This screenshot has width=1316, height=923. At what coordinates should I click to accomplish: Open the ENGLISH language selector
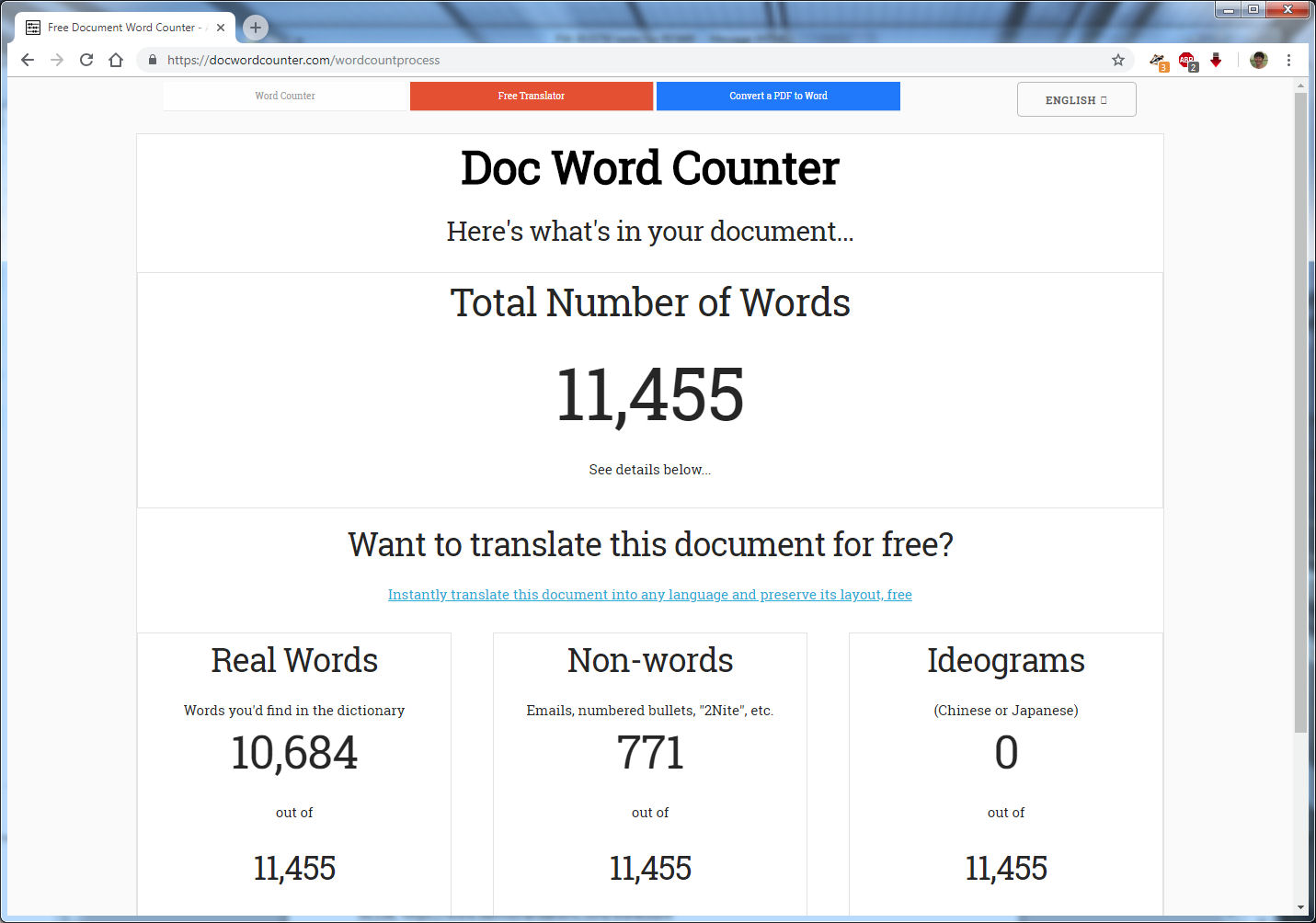click(1076, 99)
